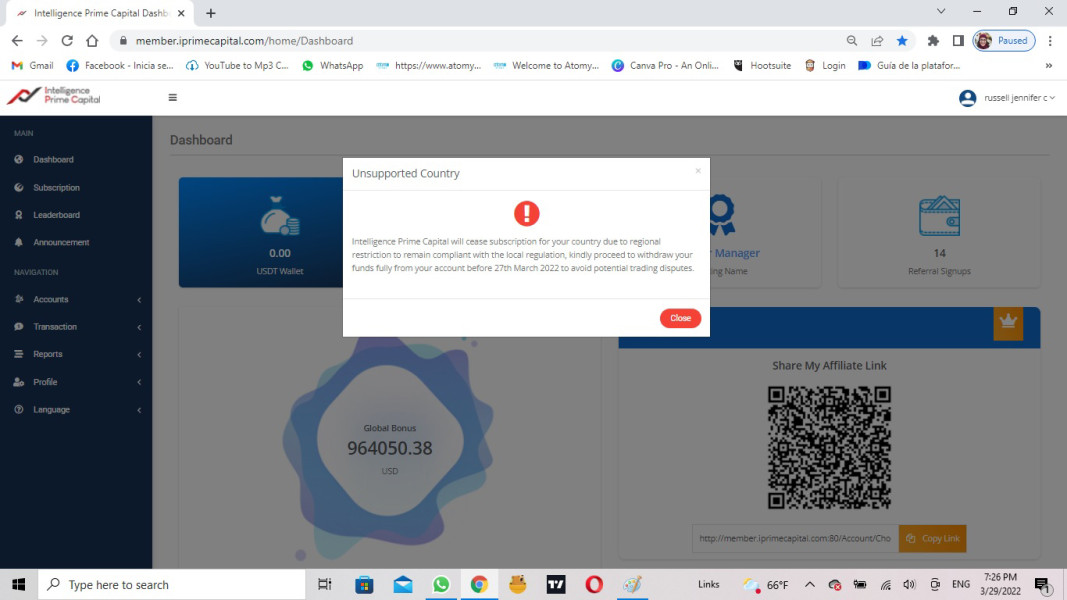Screen dimensions: 1067x600
Task: Click the browser back arrow
Action: point(17,41)
